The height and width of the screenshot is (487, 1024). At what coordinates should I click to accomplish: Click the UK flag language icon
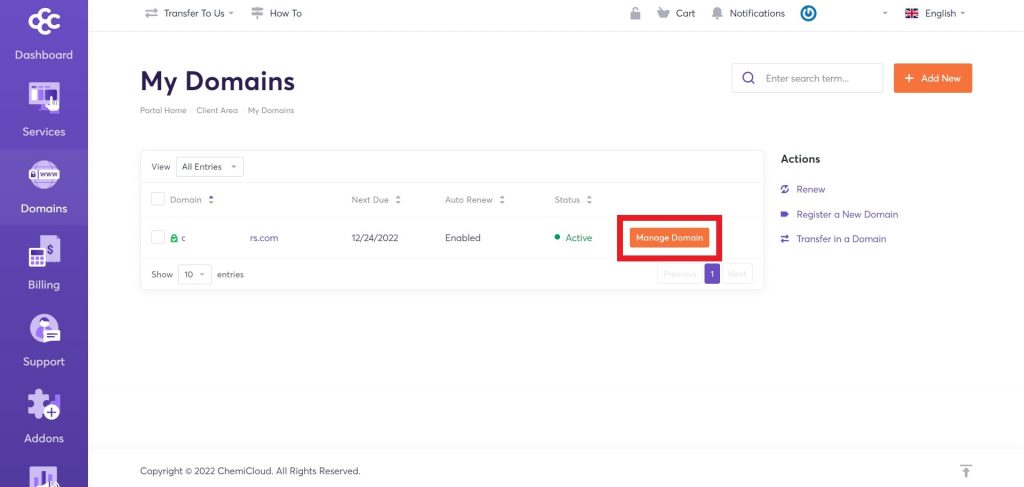pyautogui.click(x=912, y=13)
